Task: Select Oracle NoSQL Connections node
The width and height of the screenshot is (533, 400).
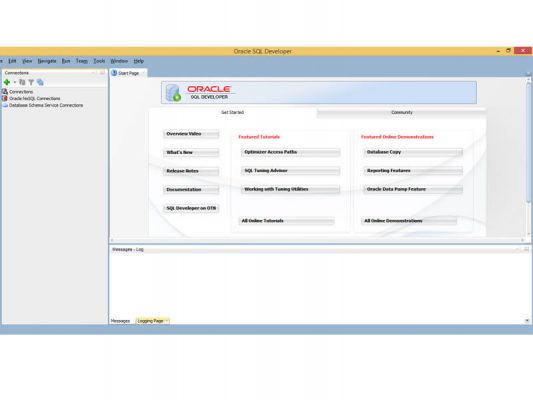Action: pyautogui.click(x=34, y=99)
